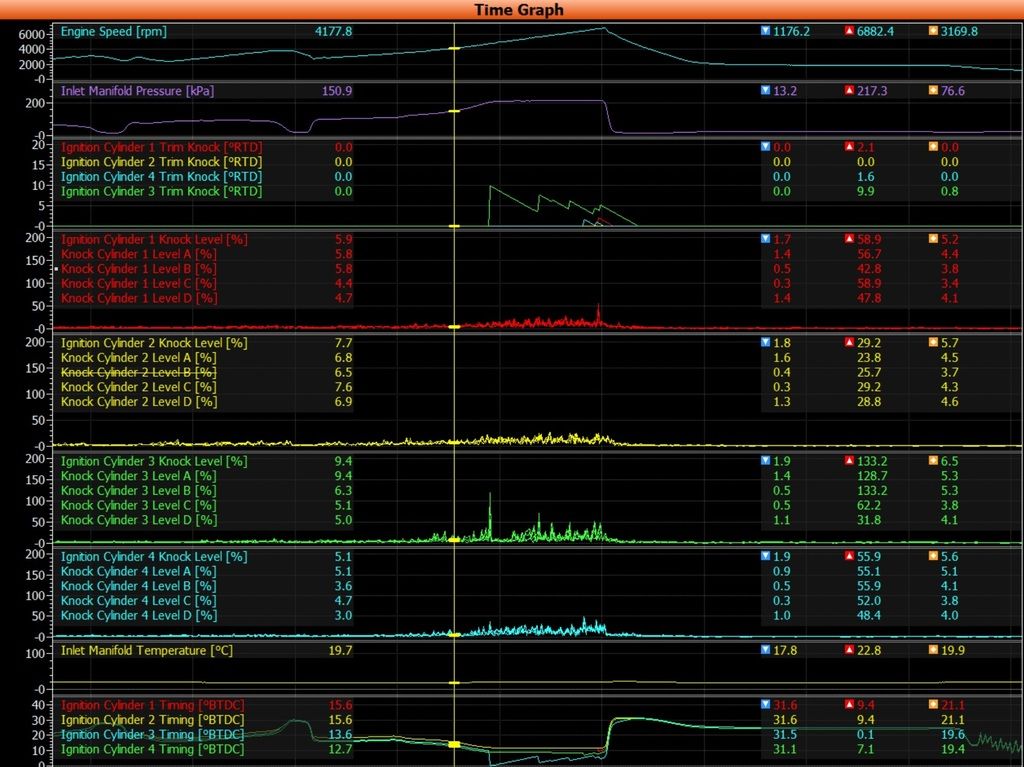
Task: Click the Cylinder 3 knock spike peak
Action: [x=490, y=494]
